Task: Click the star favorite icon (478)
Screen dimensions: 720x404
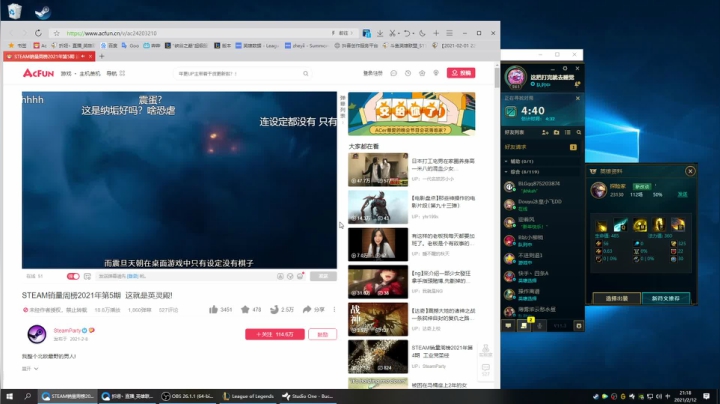Action: pos(245,309)
